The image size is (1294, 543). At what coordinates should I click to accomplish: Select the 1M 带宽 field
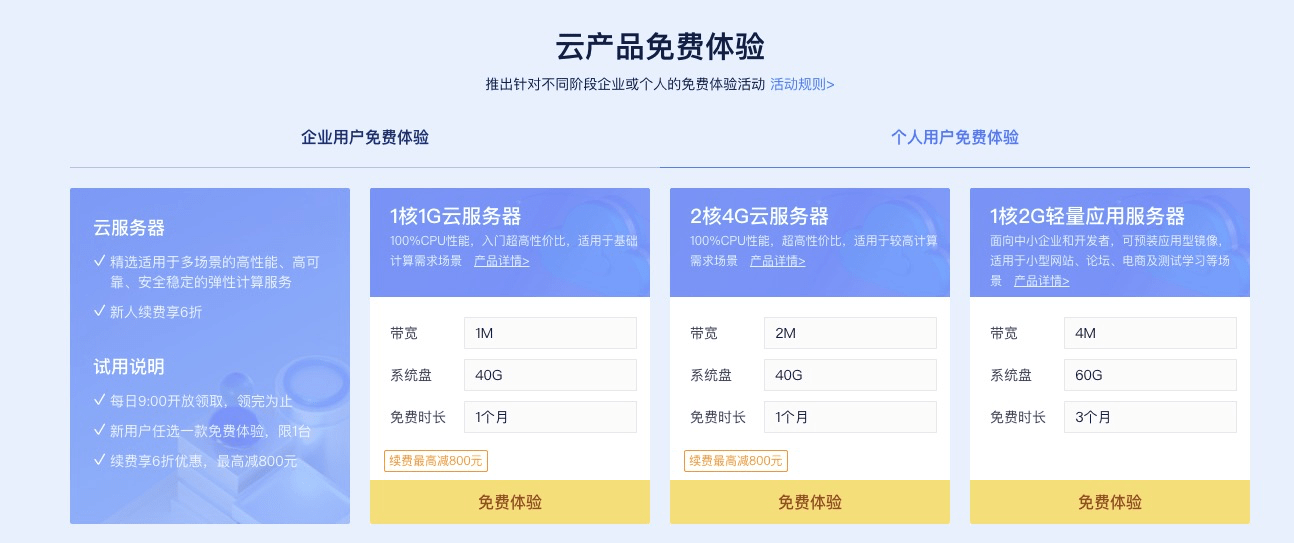click(x=550, y=333)
